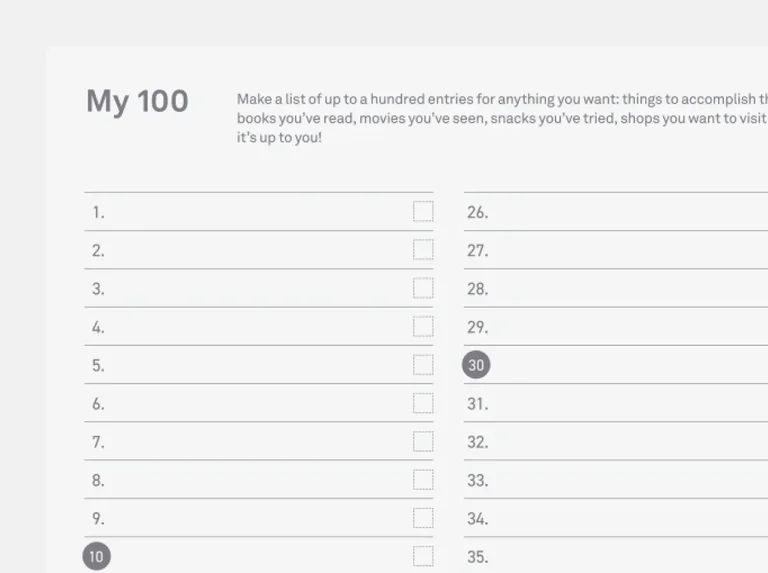This screenshot has height=573, width=768.
Task: Click the My 100 page title
Action: (x=137, y=102)
